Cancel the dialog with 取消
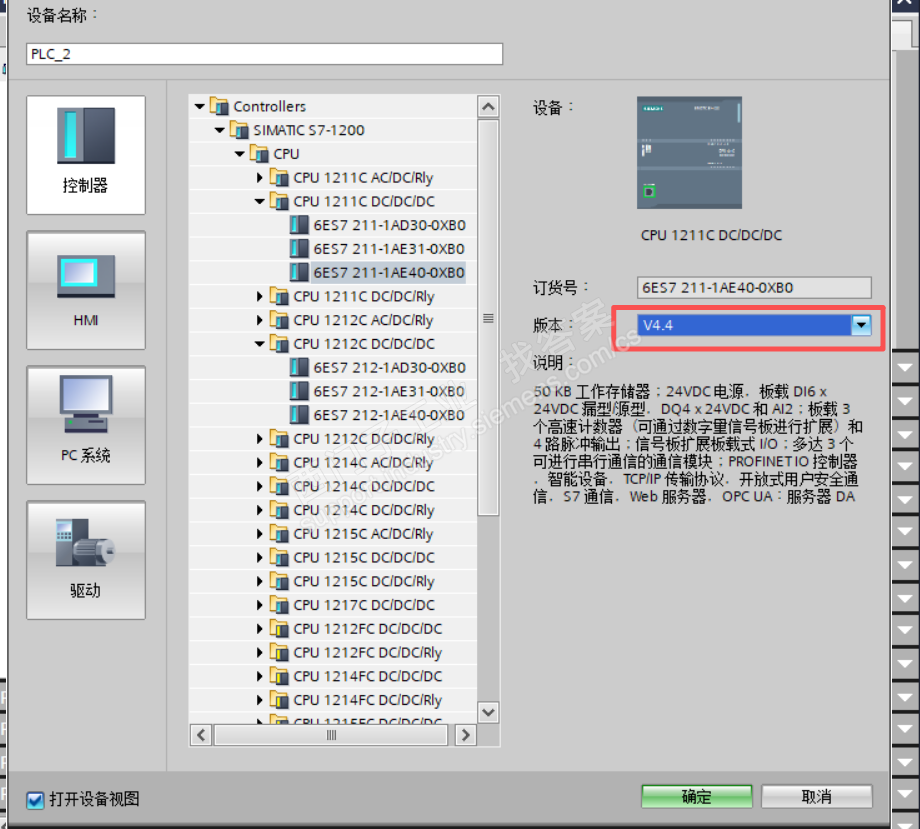The height and width of the screenshot is (829, 920). coord(816,797)
